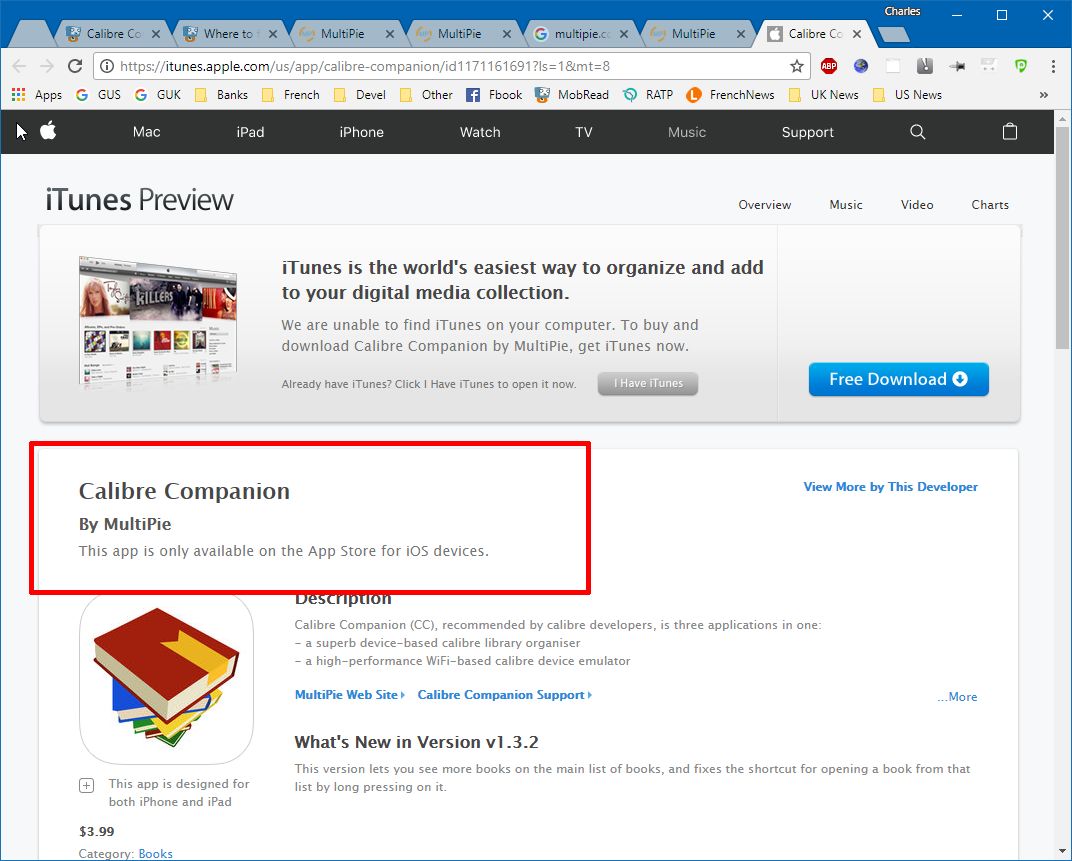Image resolution: width=1072 pixels, height=861 pixels.
Task: Open the Devel bookmark folder
Action: pyautogui.click(x=360, y=95)
